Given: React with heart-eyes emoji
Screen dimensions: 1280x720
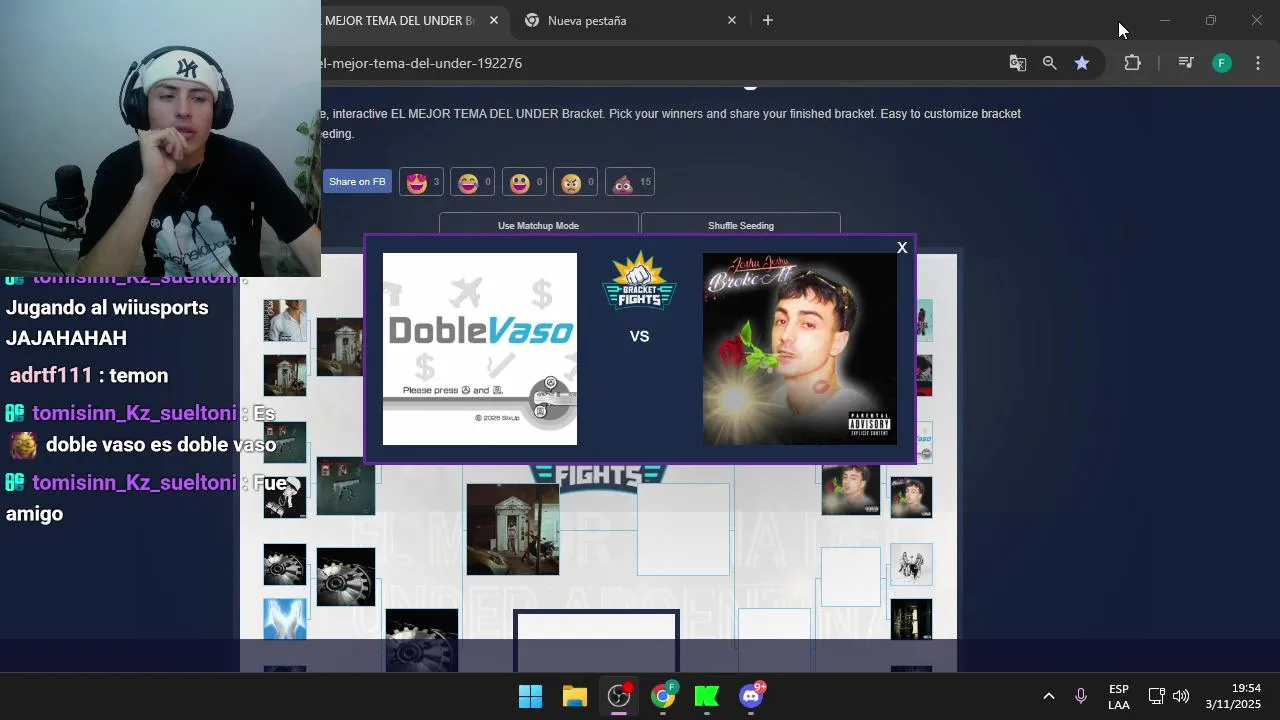Looking at the screenshot, I should tap(421, 182).
